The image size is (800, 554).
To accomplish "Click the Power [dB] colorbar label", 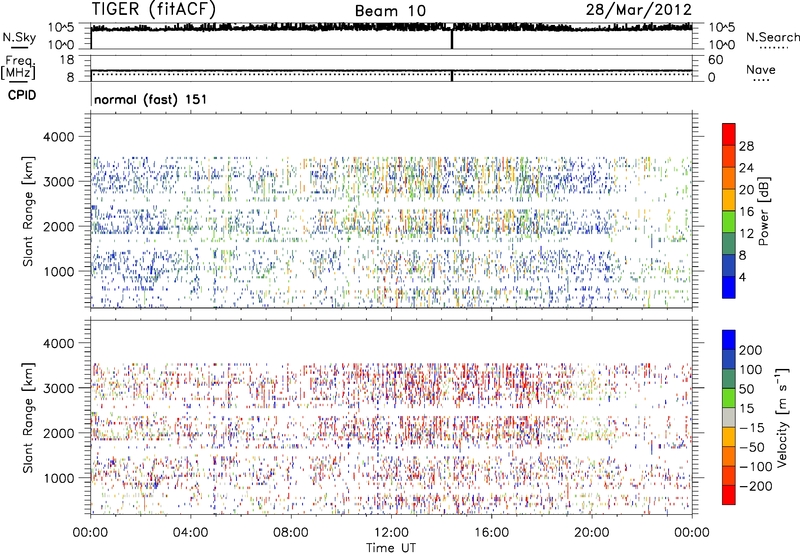I will [x=764, y=211].
